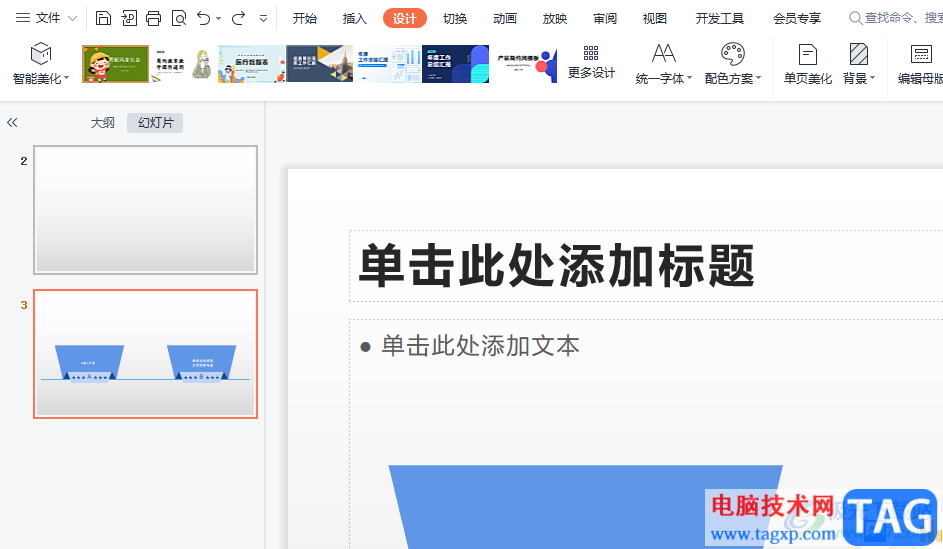This screenshot has height=549, width=943.
Task: Open the 会员专享 tab
Action: point(797,19)
